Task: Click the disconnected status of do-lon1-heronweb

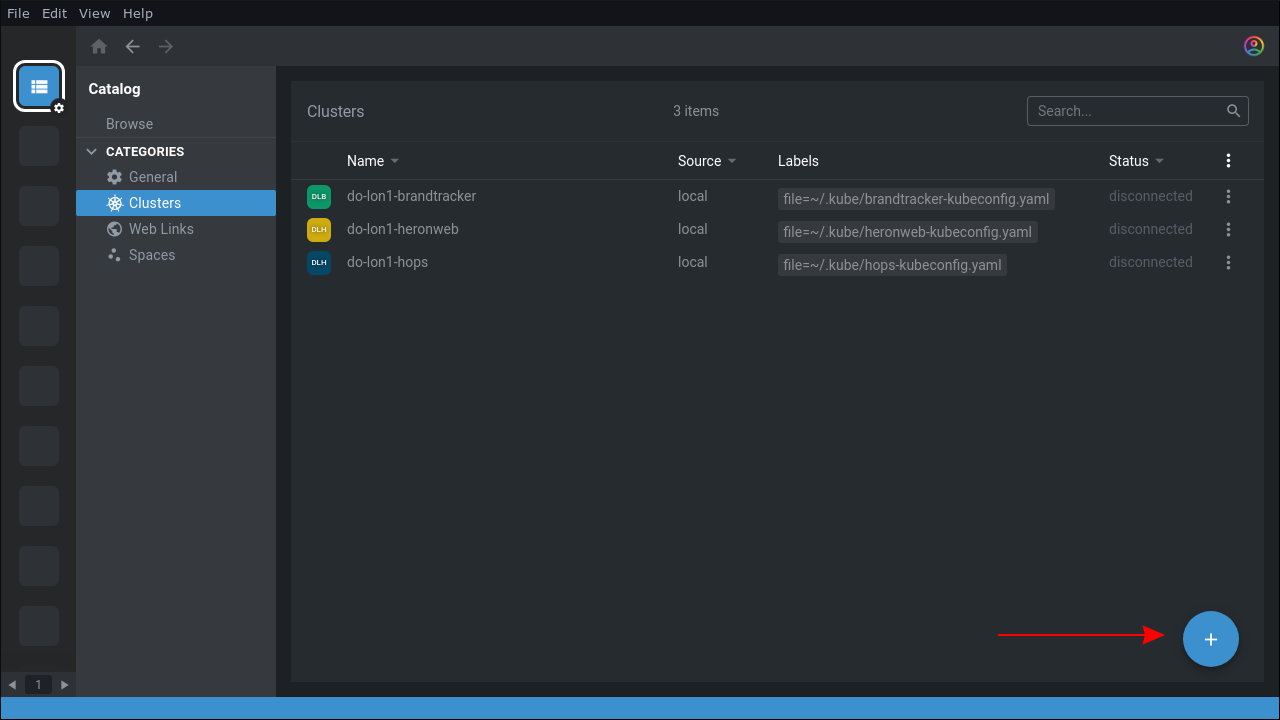Action: [1151, 229]
